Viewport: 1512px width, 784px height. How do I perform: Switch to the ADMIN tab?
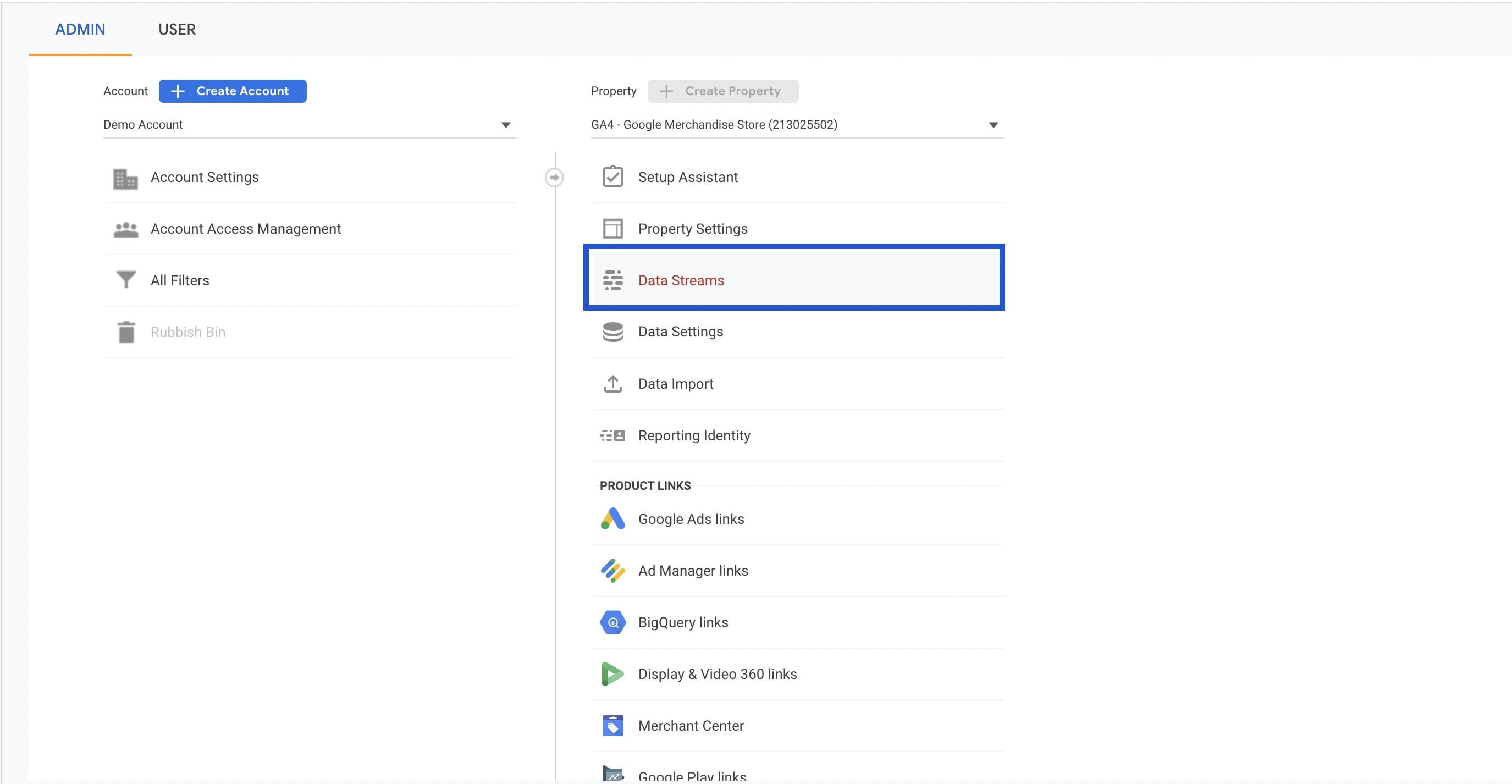pyautogui.click(x=80, y=29)
